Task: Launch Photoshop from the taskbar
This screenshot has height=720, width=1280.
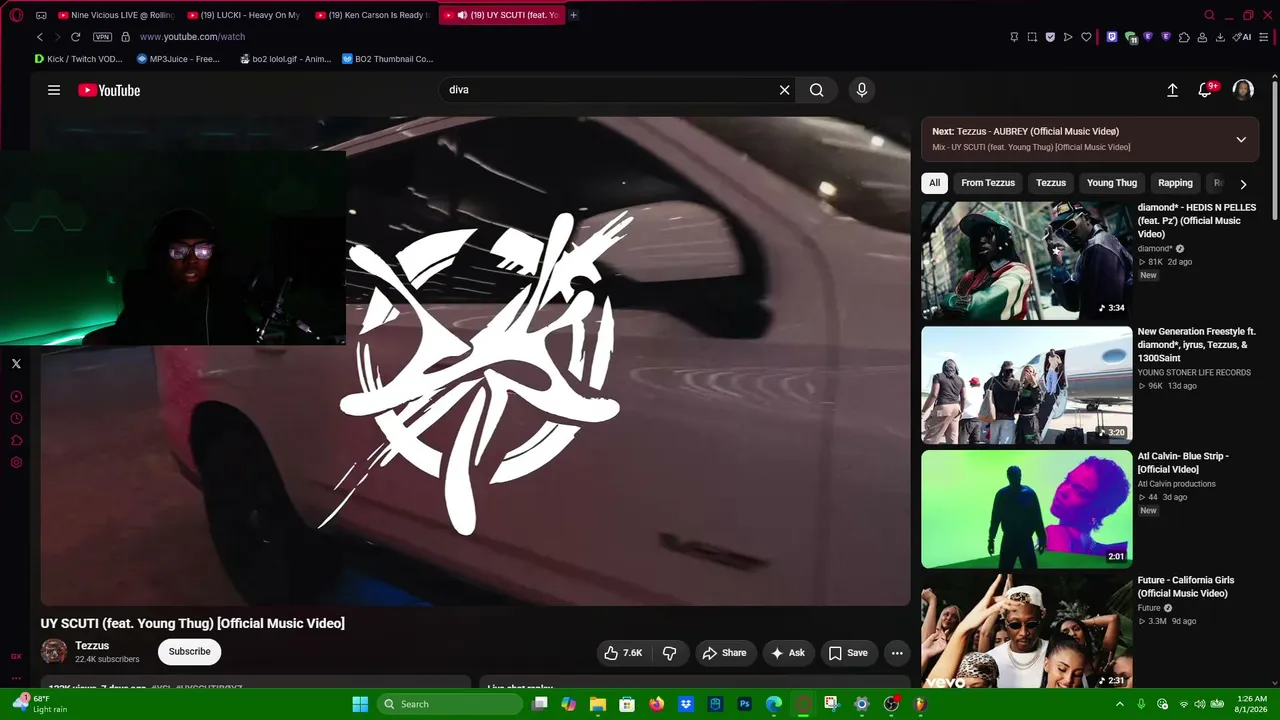Action: (744, 704)
